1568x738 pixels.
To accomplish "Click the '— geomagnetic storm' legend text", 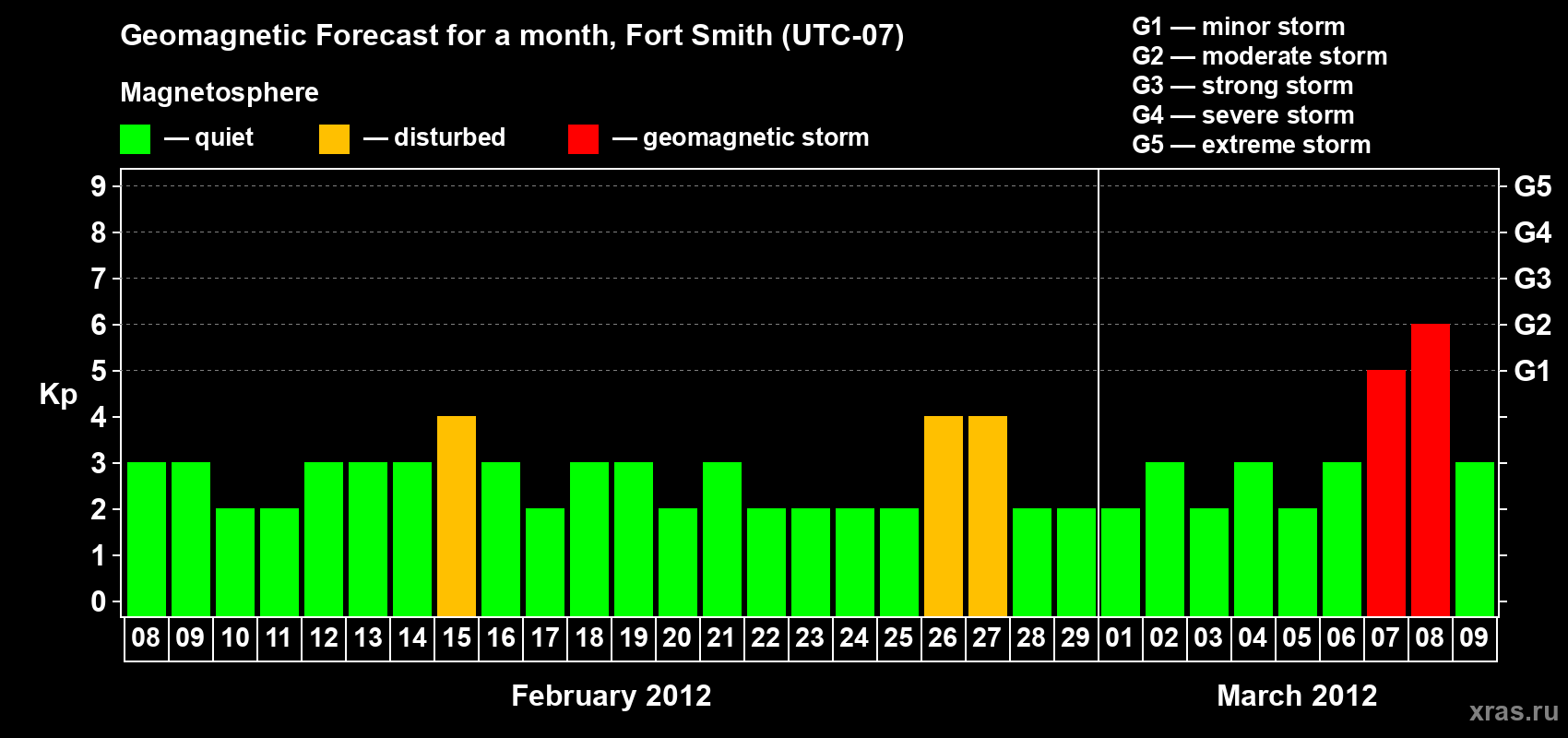I will coord(741,138).
